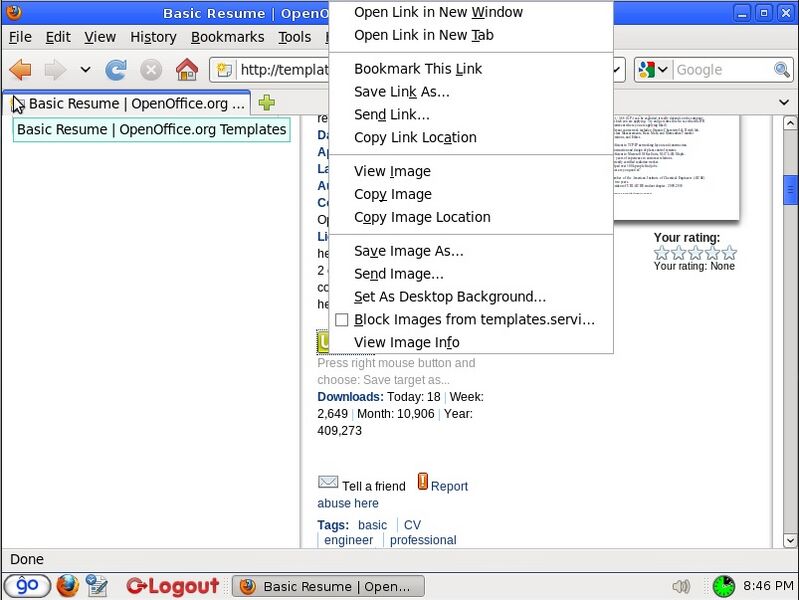Rate the template with the third star
The image size is (799, 600).
696,253
